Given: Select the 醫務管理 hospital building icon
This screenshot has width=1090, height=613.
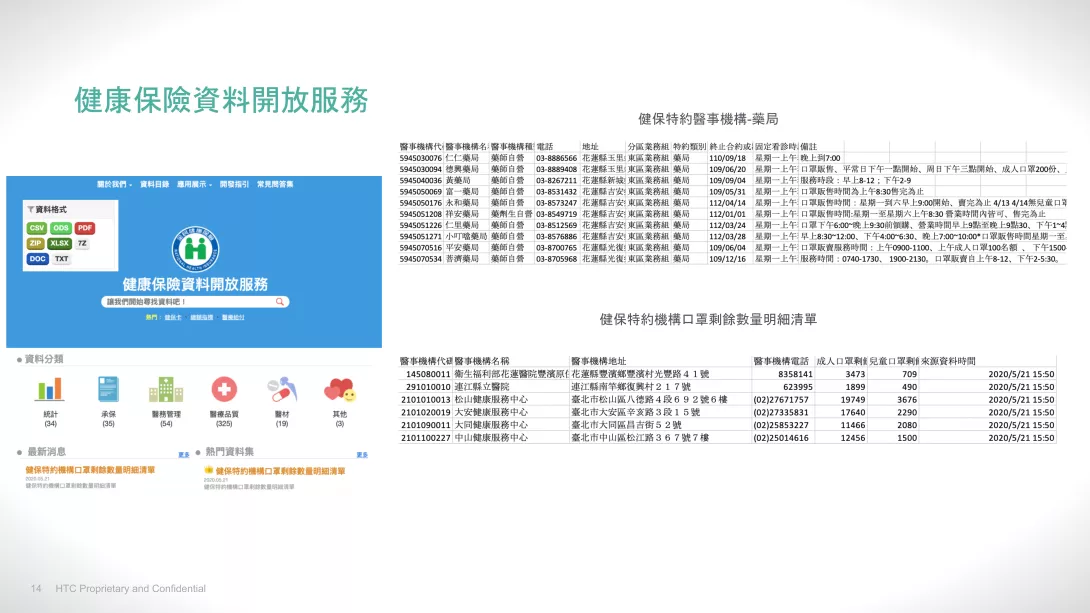Looking at the screenshot, I should coord(165,389).
